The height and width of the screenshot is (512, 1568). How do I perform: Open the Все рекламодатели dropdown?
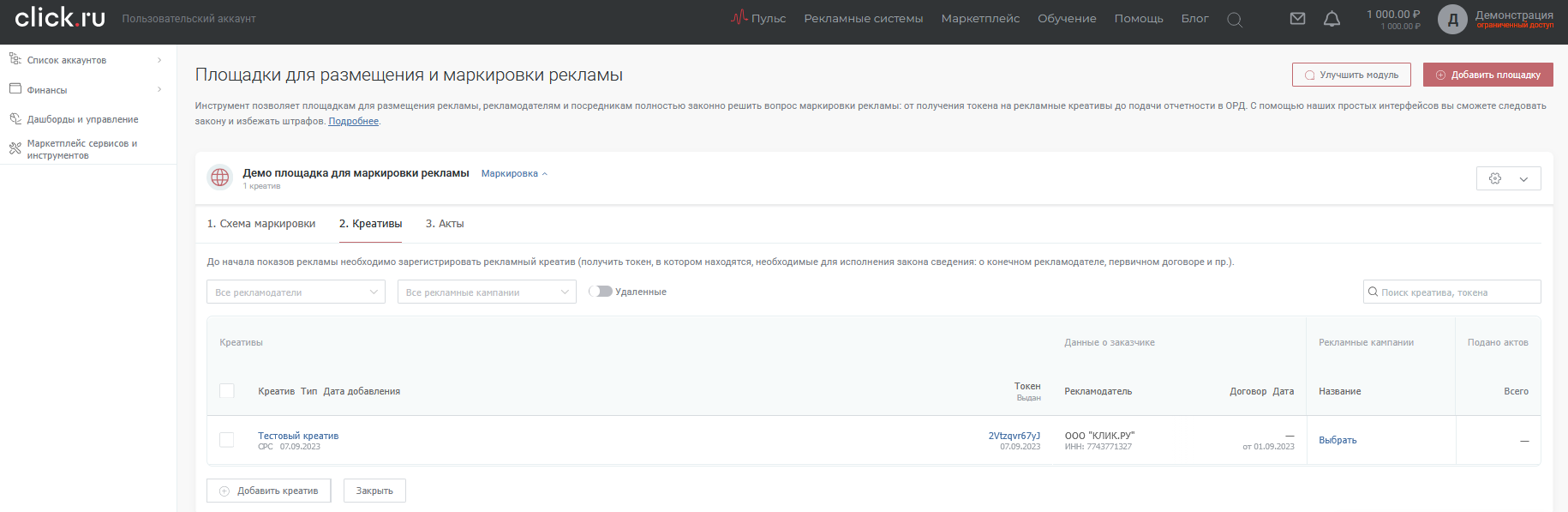coord(296,292)
